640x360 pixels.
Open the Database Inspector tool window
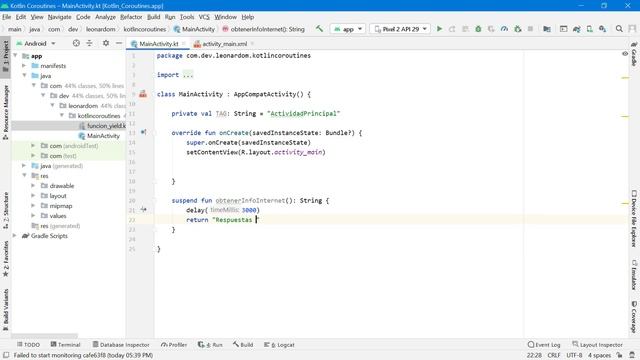(x=121, y=344)
